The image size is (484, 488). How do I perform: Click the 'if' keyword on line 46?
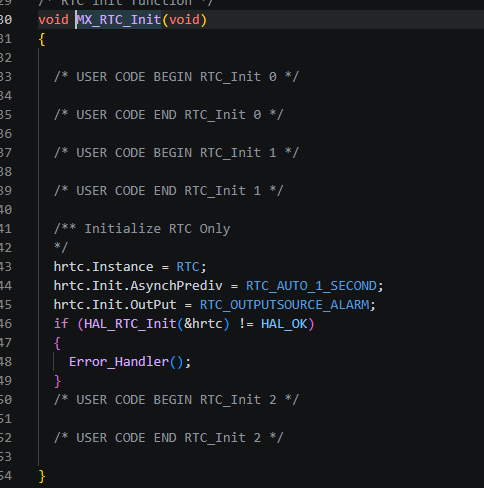(61, 324)
